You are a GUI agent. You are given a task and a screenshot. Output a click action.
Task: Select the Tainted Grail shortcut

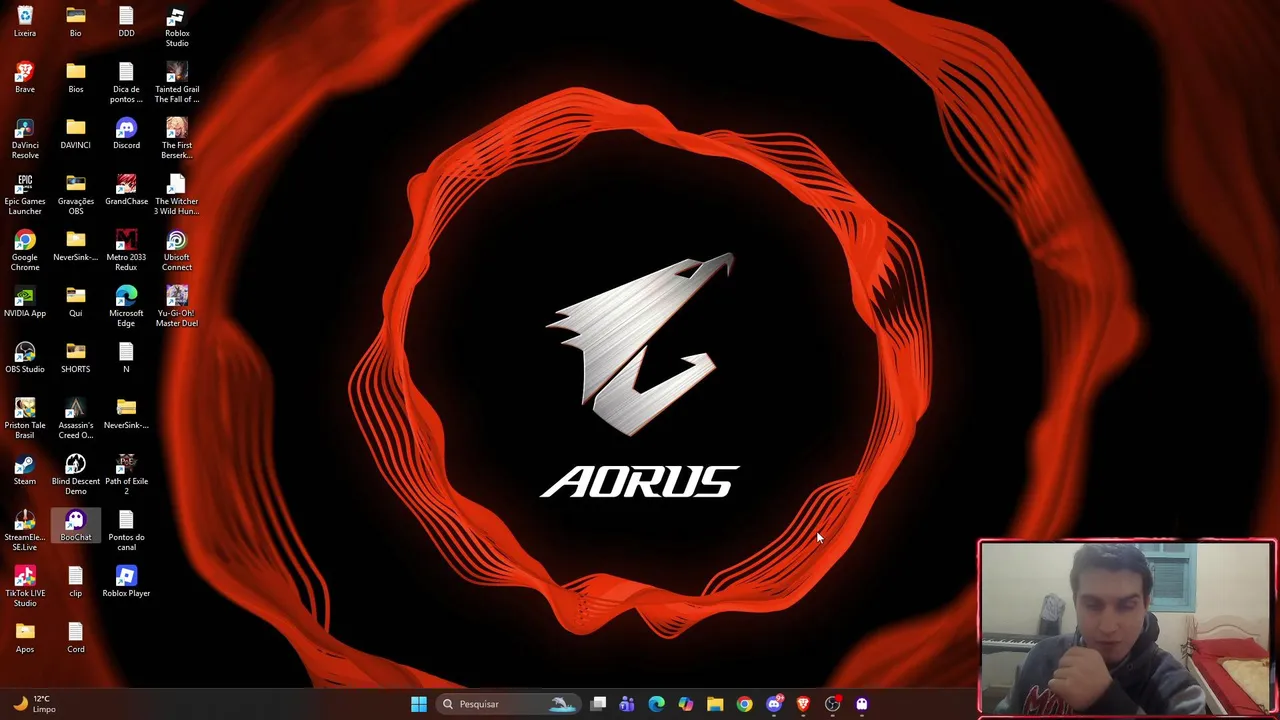pyautogui.click(x=177, y=83)
